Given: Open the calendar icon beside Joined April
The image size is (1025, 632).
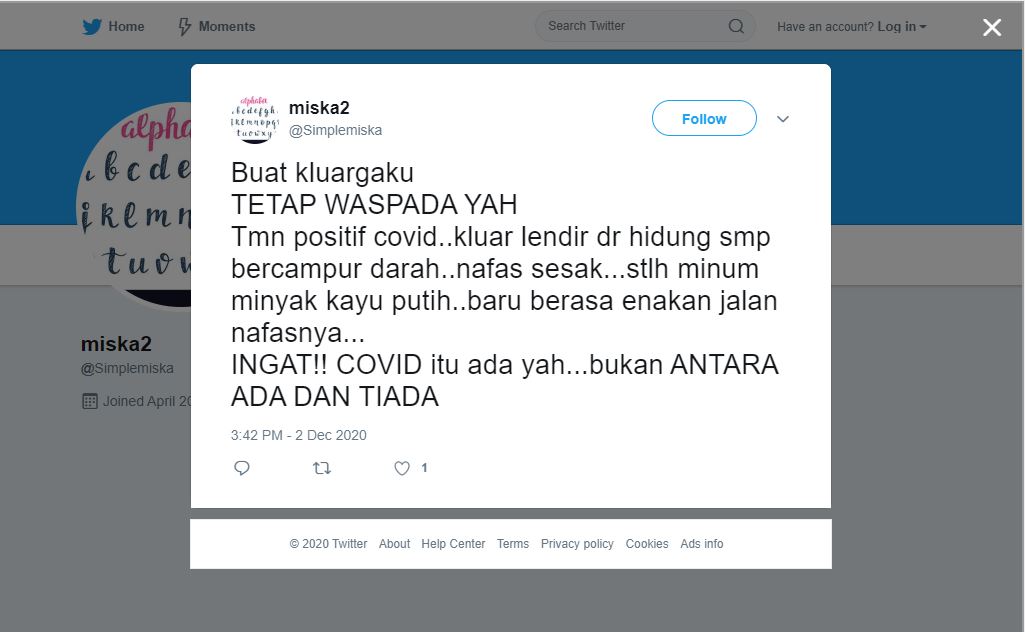Looking at the screenshot, I should 90,401.
